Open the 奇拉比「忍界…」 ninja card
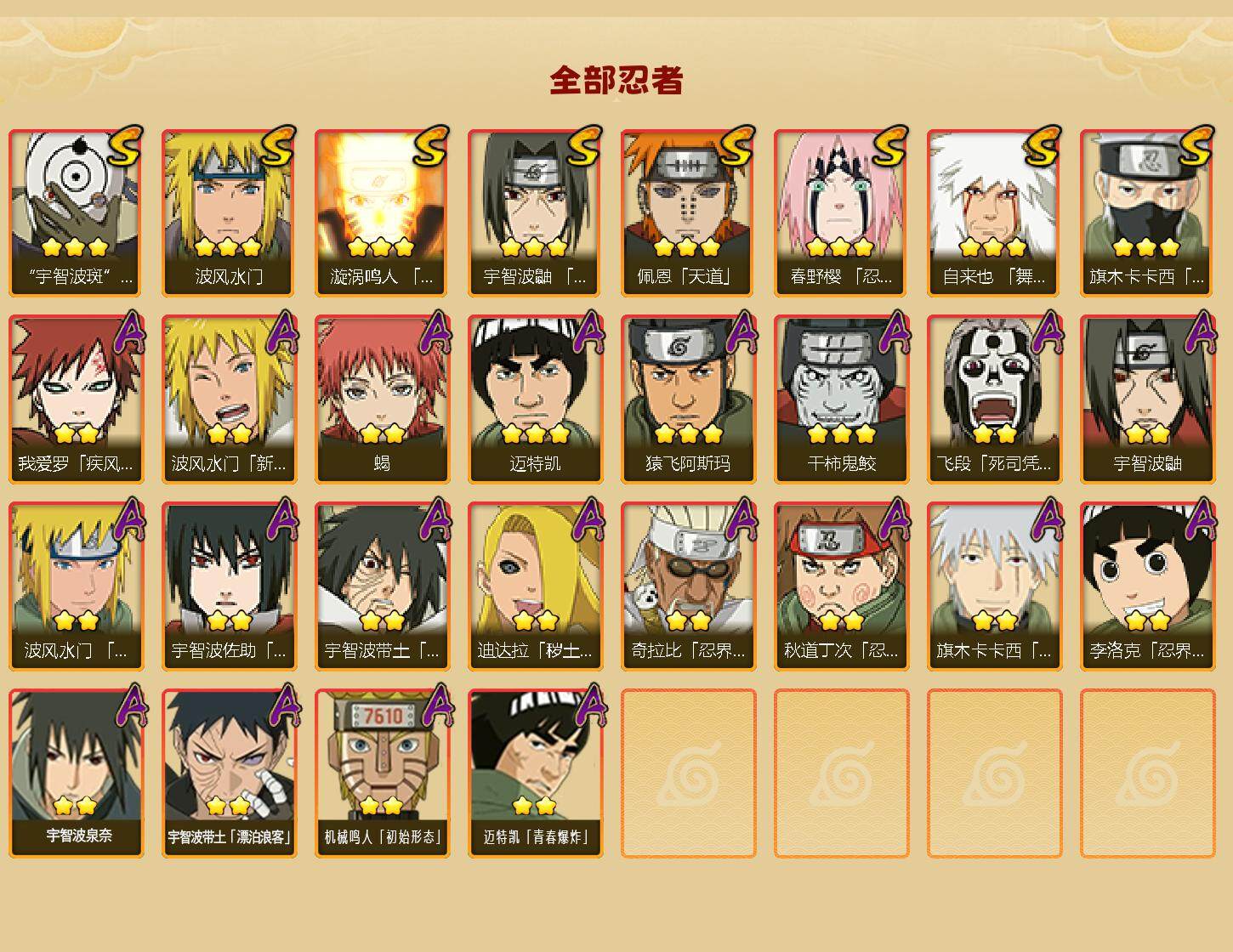 (688, 586)
